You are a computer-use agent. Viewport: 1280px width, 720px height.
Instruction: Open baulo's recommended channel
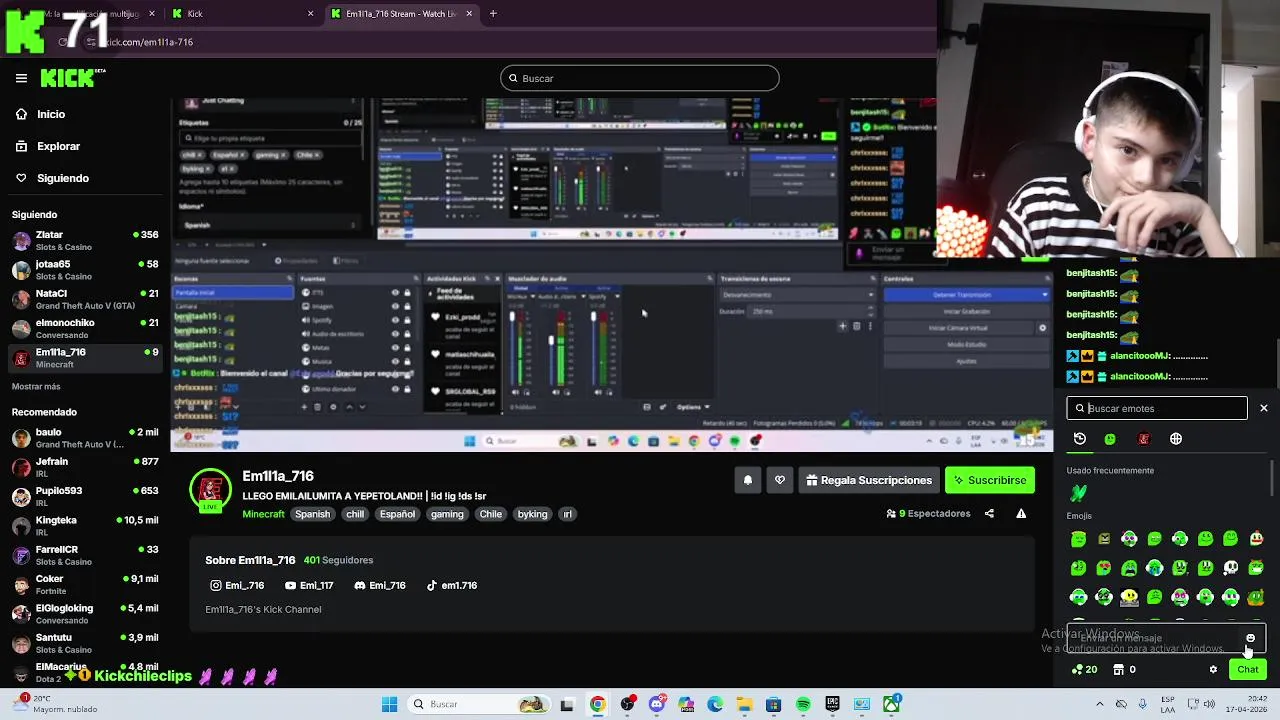click(x=85, y=438)
